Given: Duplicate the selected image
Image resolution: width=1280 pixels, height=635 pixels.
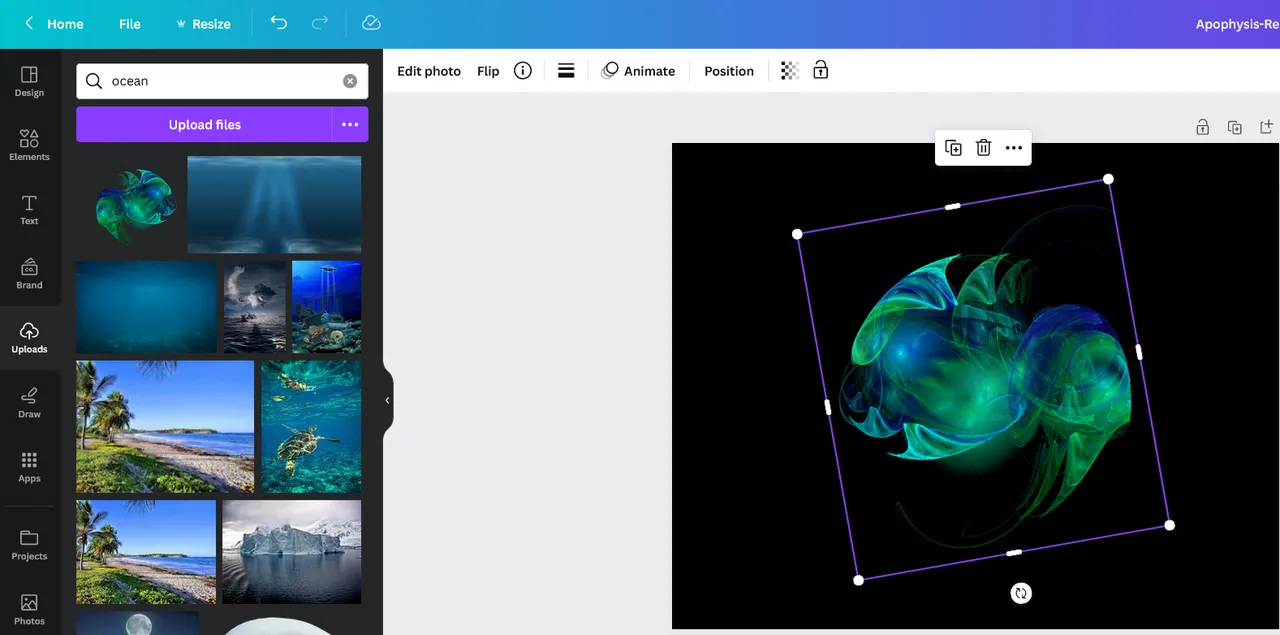Looking at the screenshot, I should 953,148.
